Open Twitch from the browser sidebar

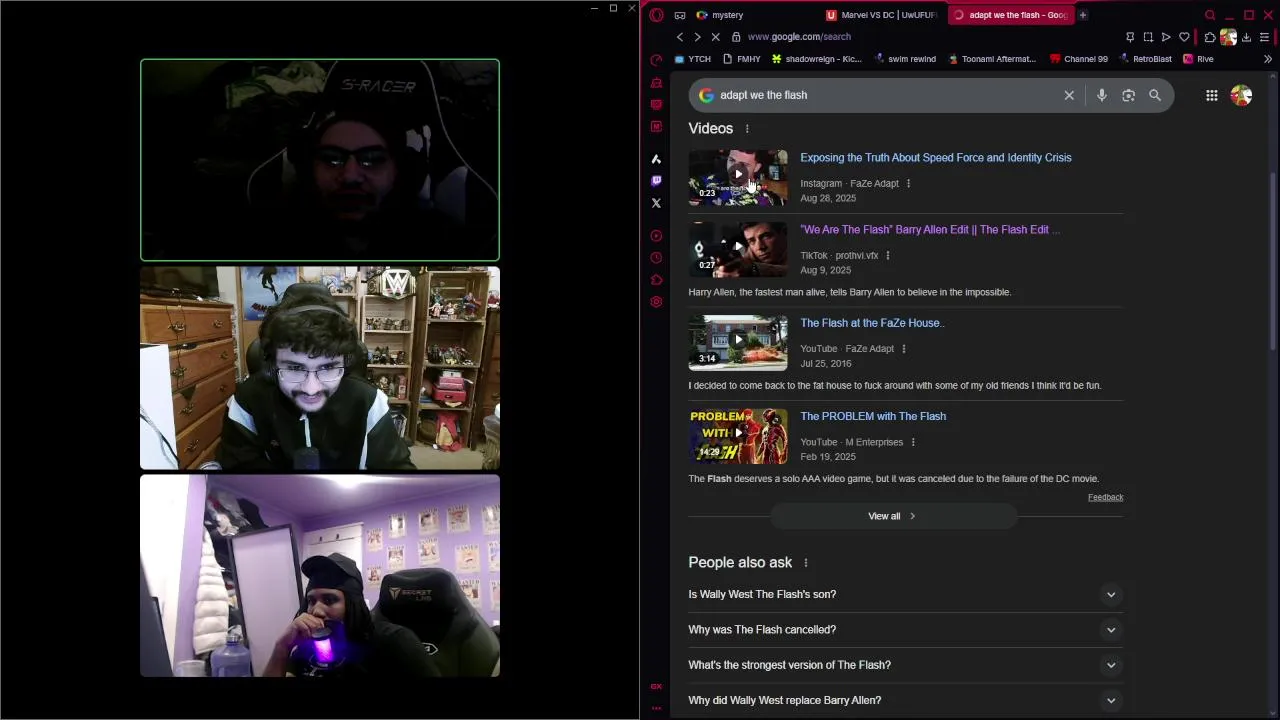(x=656, y=181)
